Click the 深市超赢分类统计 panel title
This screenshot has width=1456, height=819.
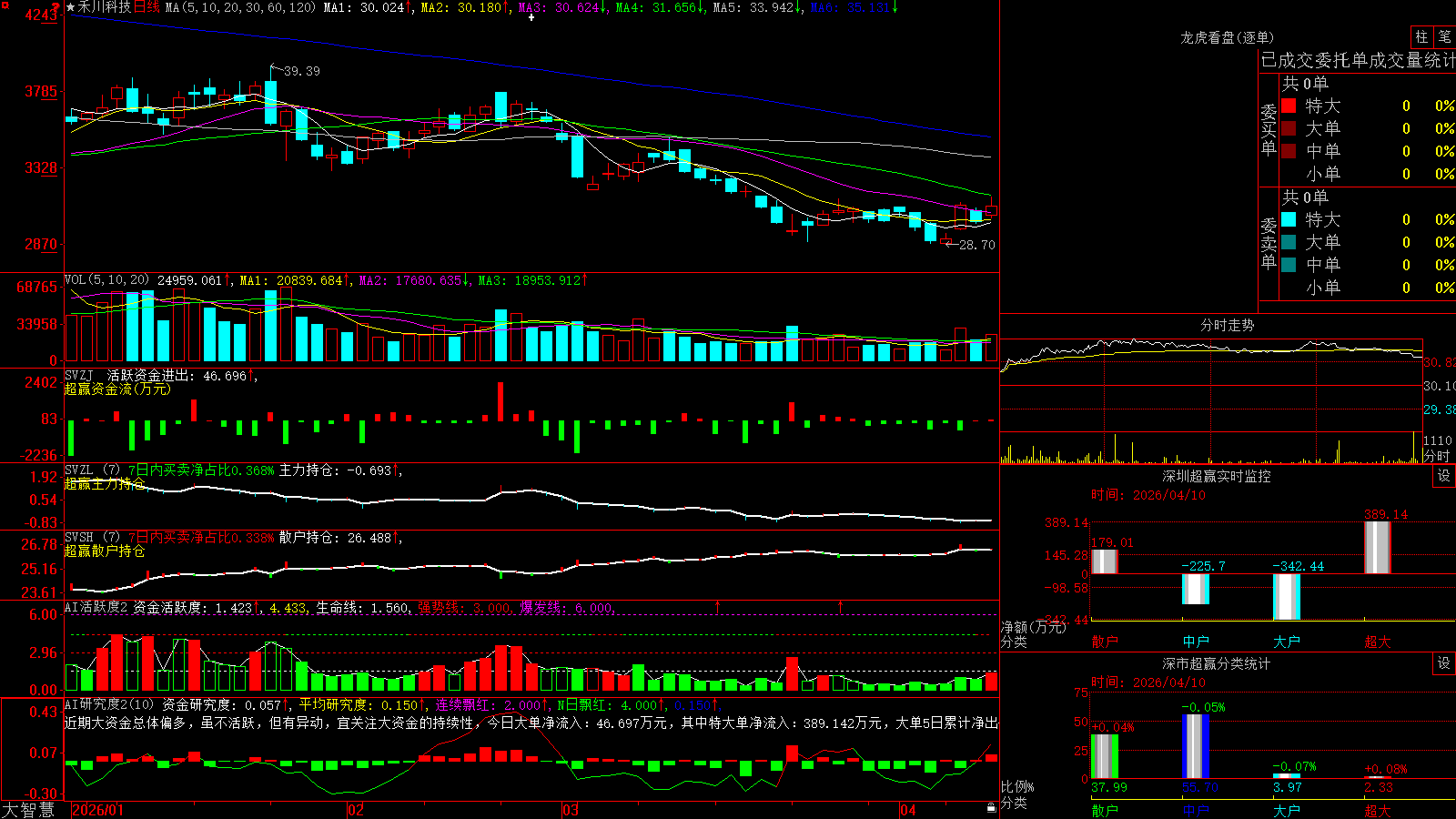pyautogui.click(x=1216, y=663)
